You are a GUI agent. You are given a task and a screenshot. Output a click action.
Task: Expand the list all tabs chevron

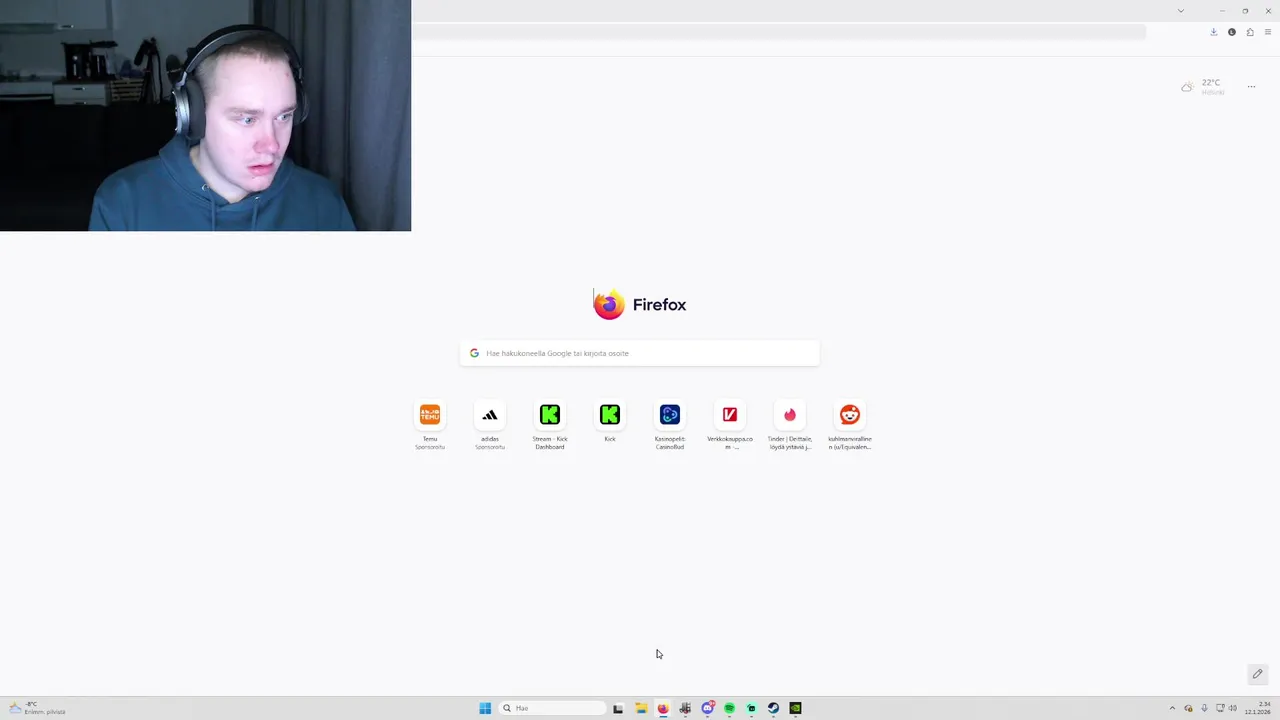coord(1181,11)
